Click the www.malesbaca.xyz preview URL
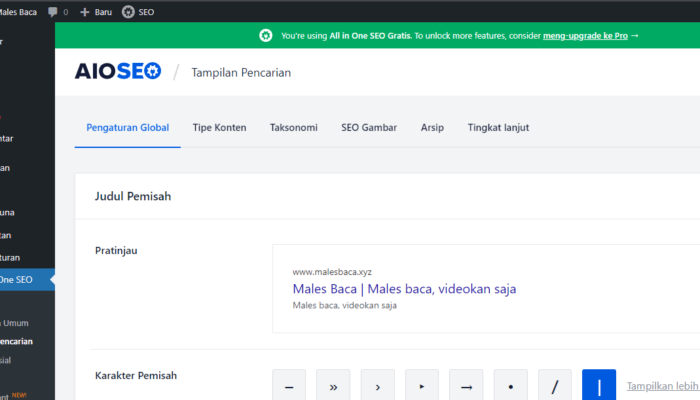Image resolution: width=700 pixels, height=400 pixels. point(332,272)
